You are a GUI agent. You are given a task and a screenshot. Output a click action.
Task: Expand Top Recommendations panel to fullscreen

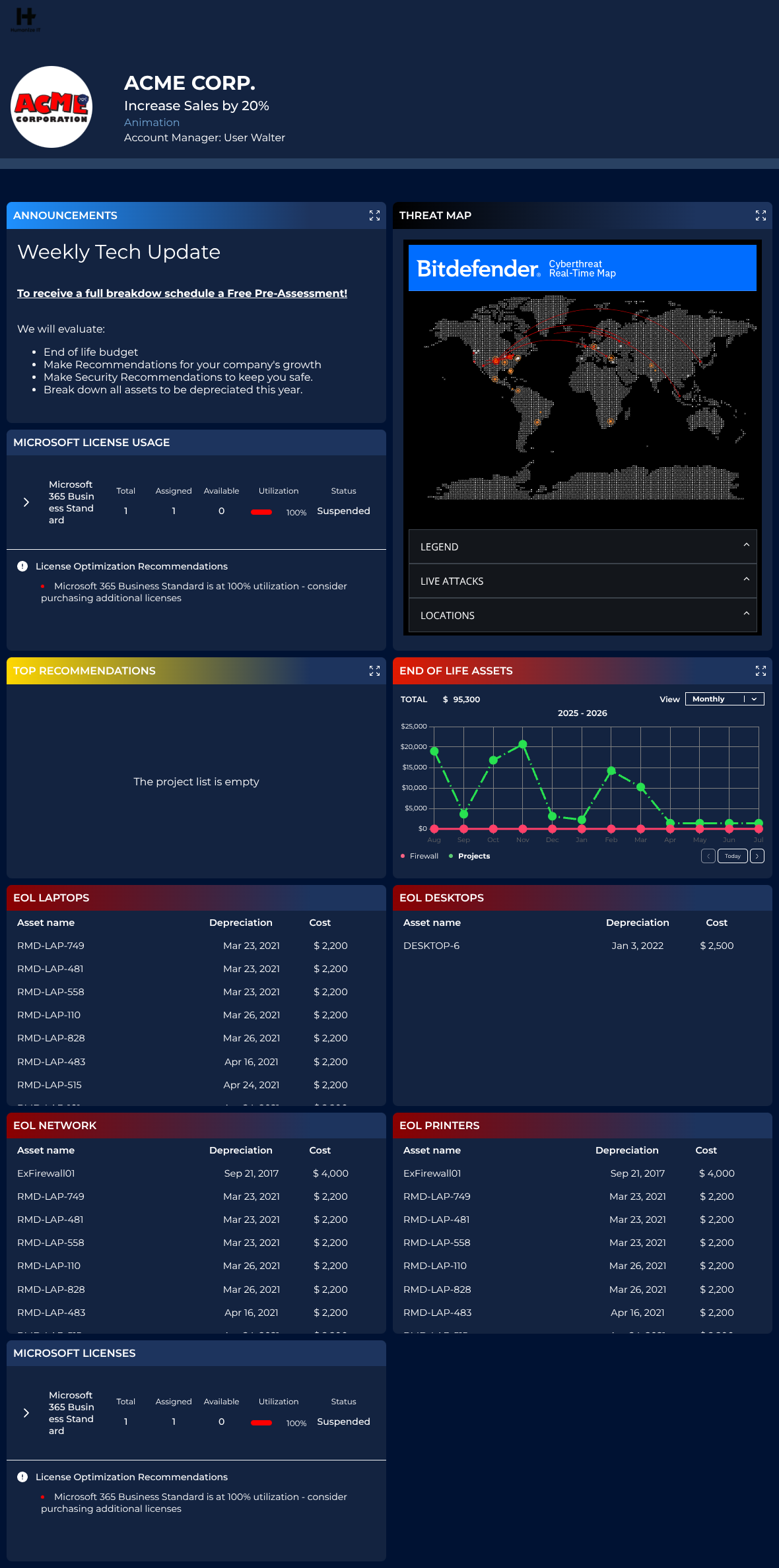(x=374, y=670)
